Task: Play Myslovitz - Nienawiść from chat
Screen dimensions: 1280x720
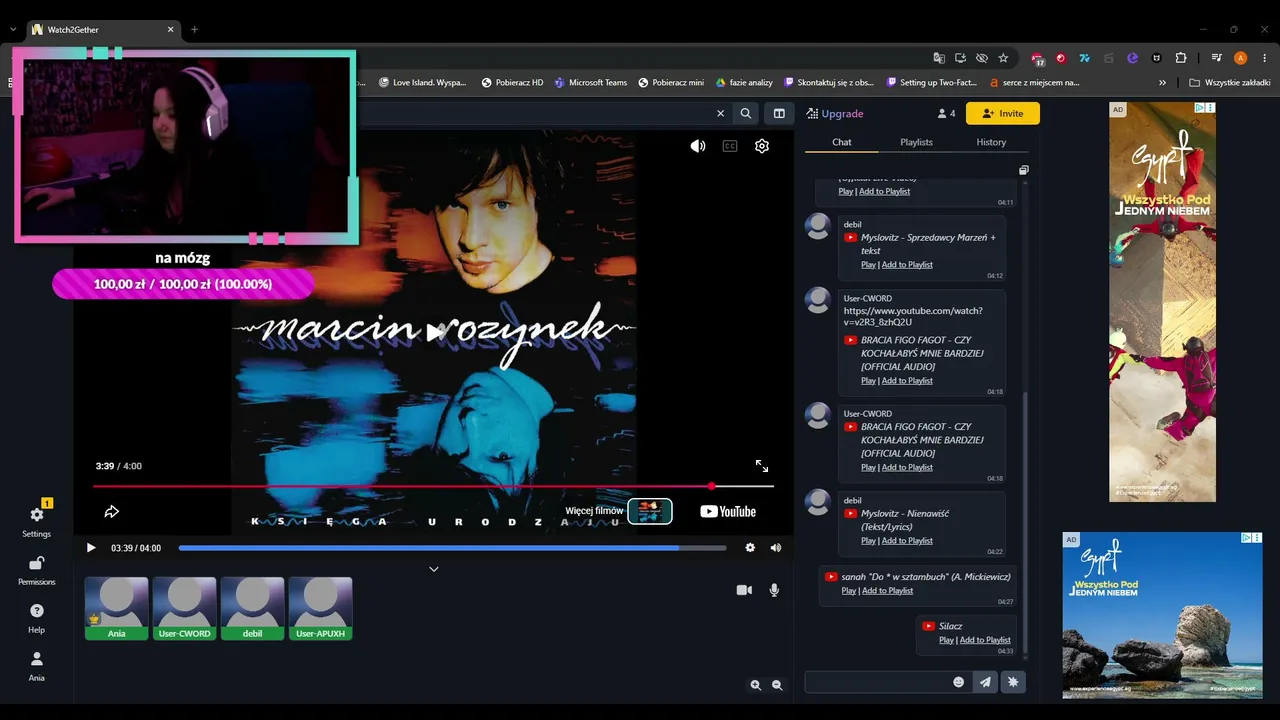Action: (x=868, y=541)
